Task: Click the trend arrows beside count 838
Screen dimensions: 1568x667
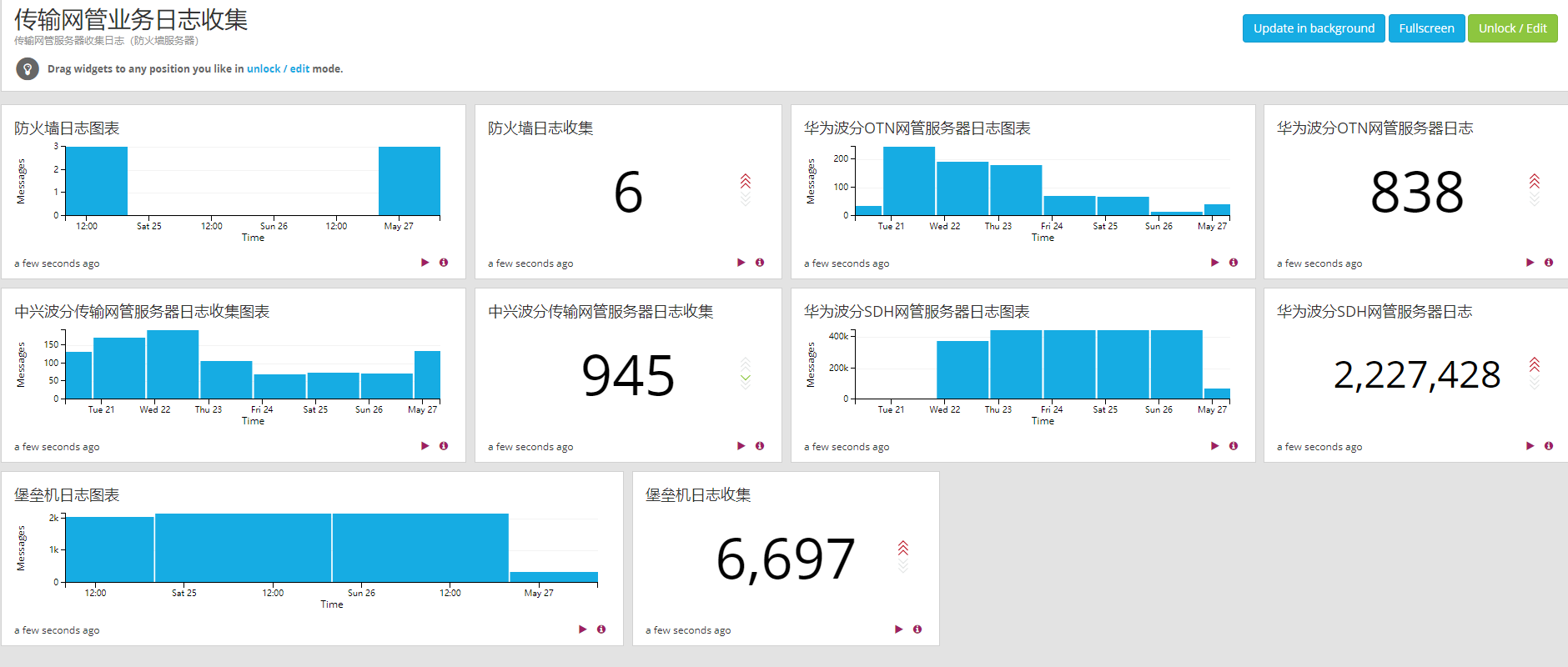Action: [1535, 190]
